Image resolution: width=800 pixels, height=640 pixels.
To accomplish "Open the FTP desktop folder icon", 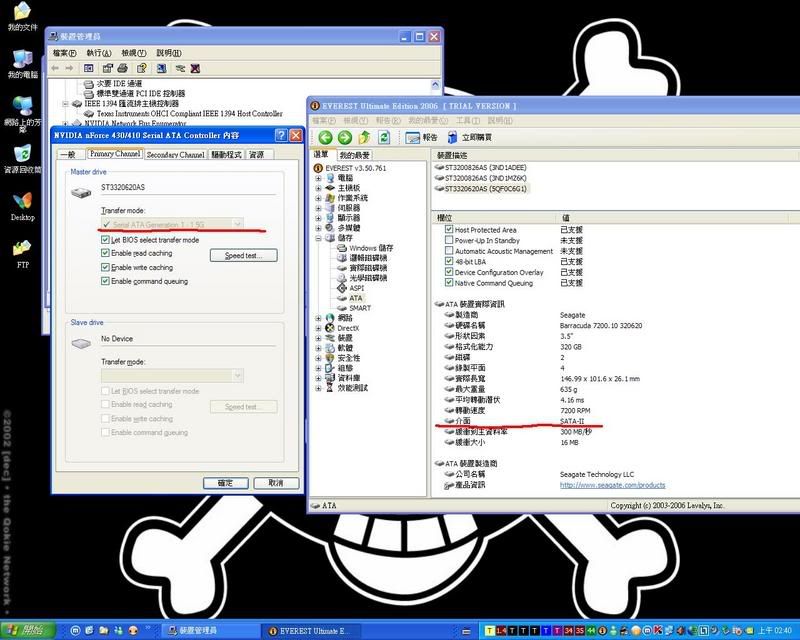I will click(22, 254).
